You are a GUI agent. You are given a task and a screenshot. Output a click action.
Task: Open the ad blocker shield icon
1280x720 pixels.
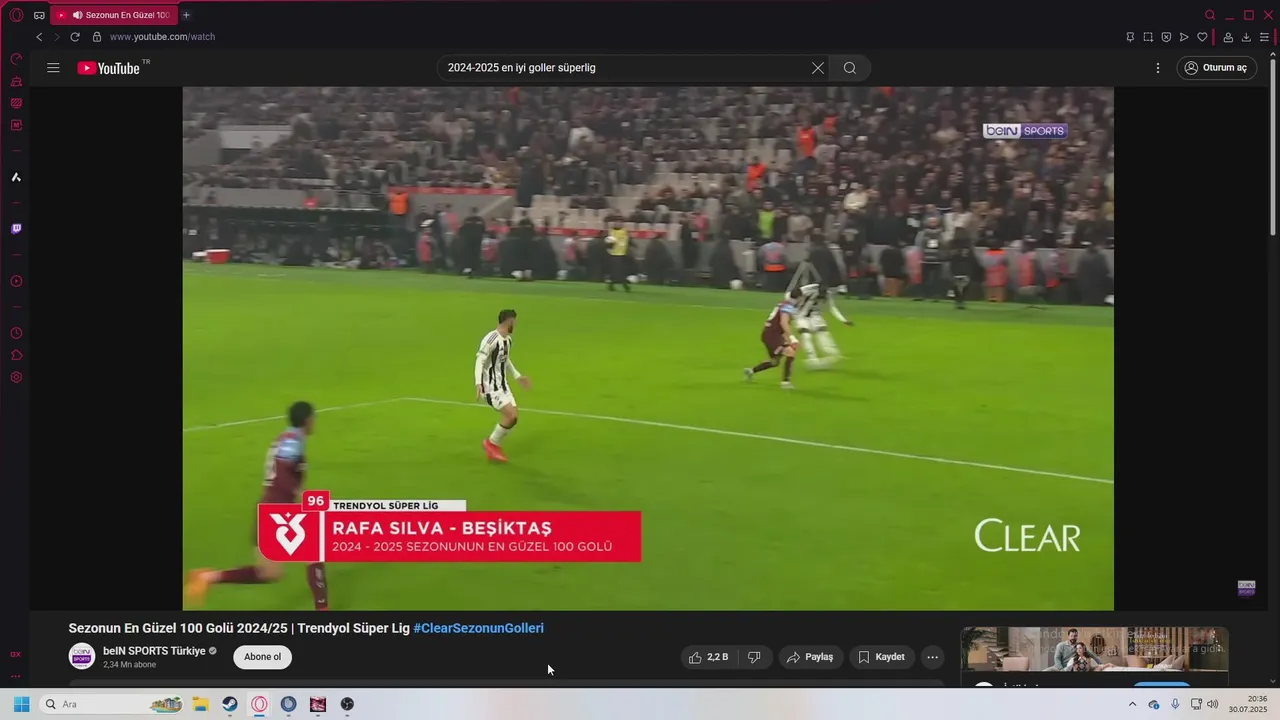[1166, 37]
